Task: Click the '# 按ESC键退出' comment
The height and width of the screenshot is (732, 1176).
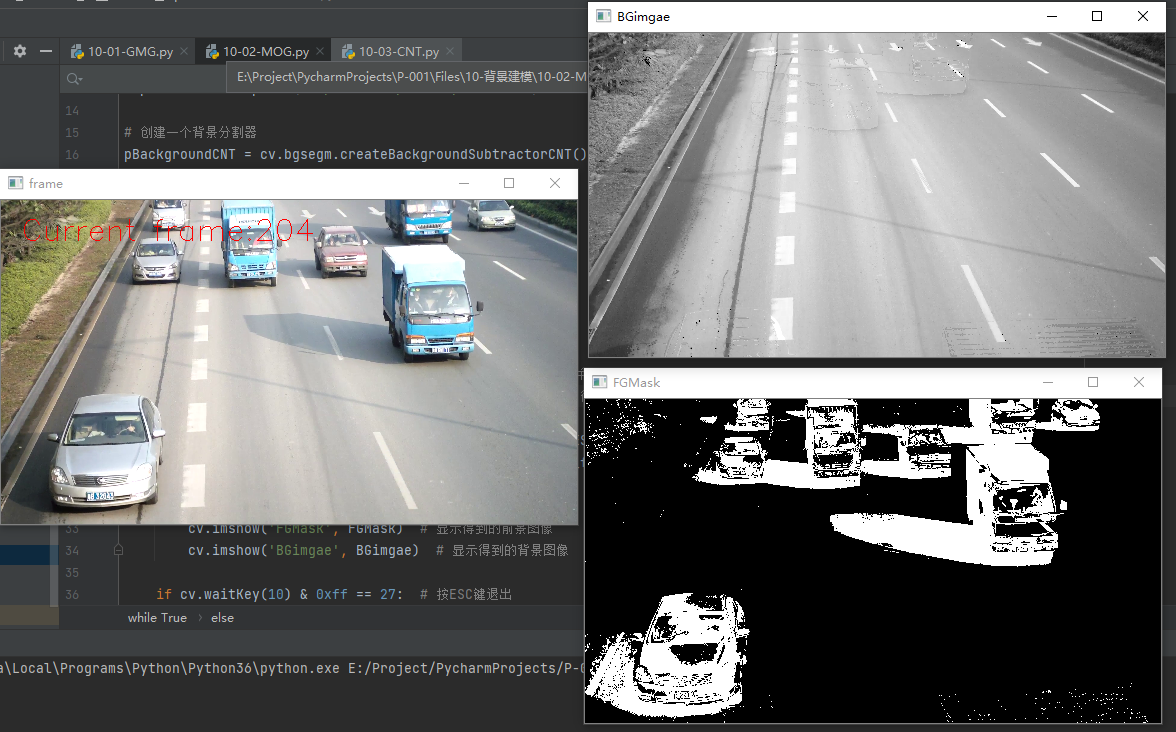Action: (466, 594)
